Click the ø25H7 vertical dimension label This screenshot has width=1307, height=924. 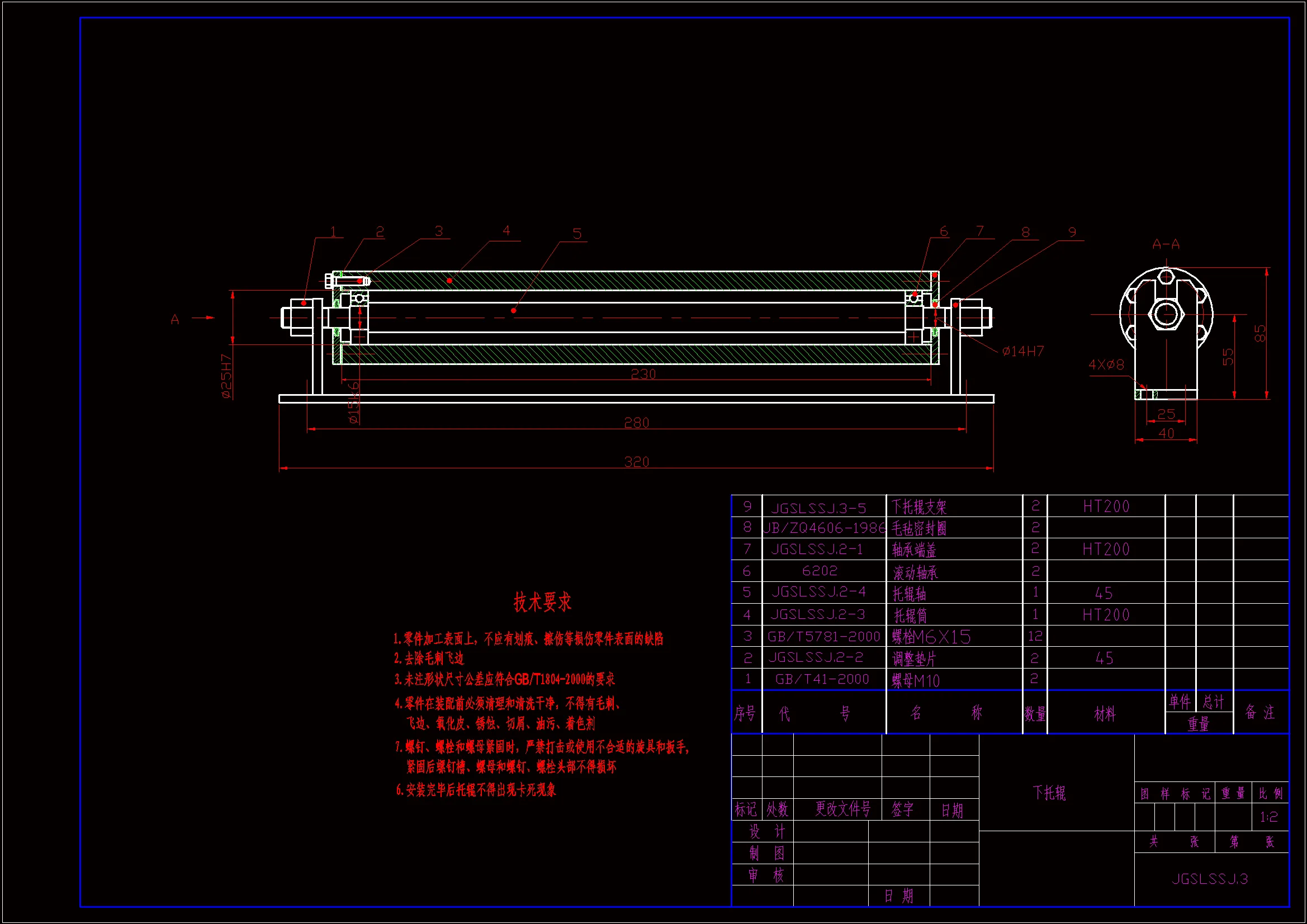(226, 376)
